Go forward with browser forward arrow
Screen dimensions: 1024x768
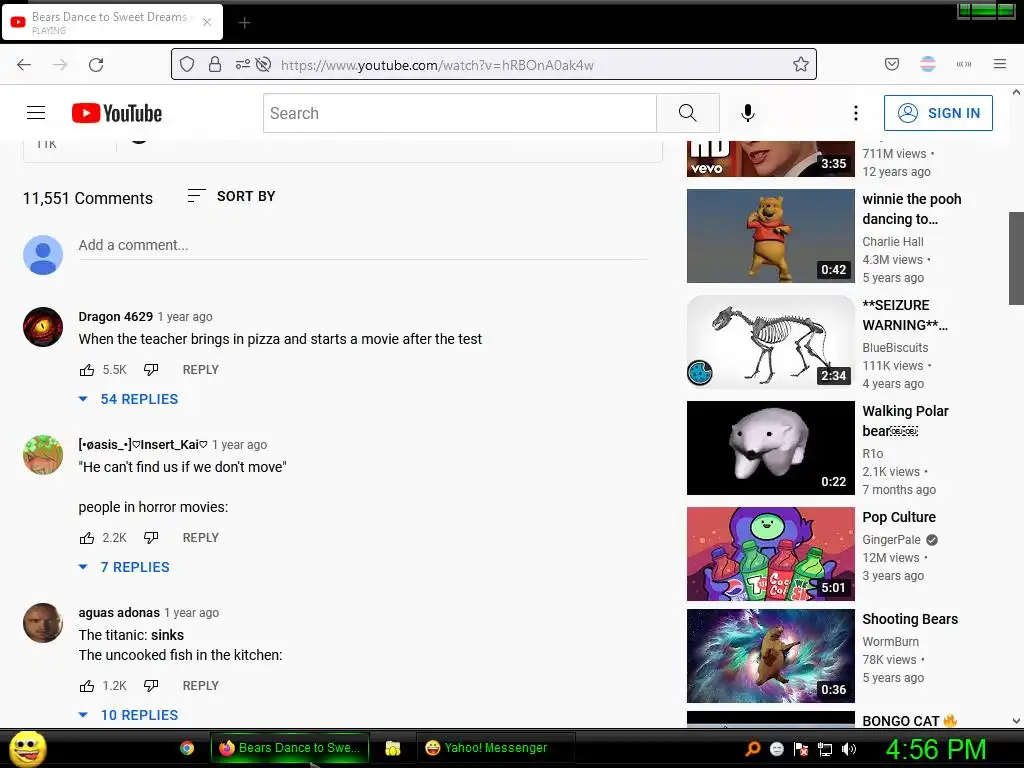point(60,65)
